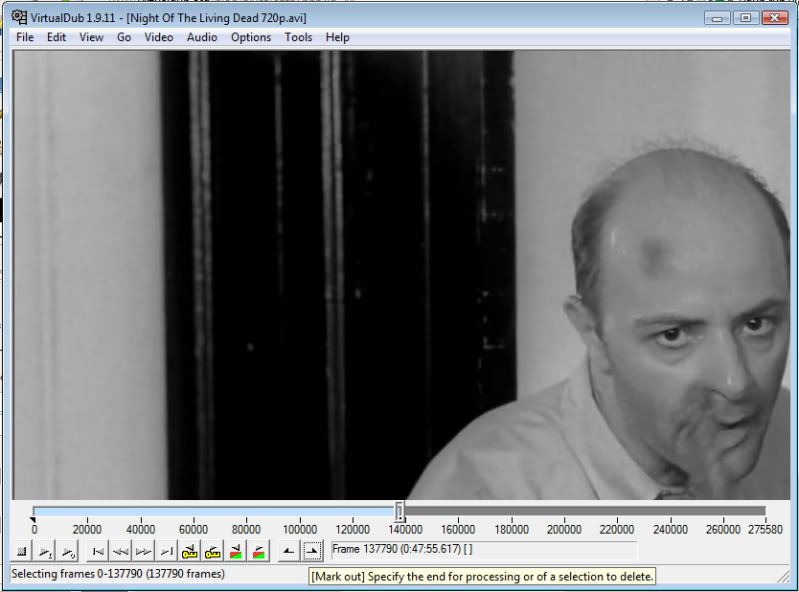The height and width of the screenshot is (592, 799).
Task: Open the Help menu
Action: coord(337,37)
